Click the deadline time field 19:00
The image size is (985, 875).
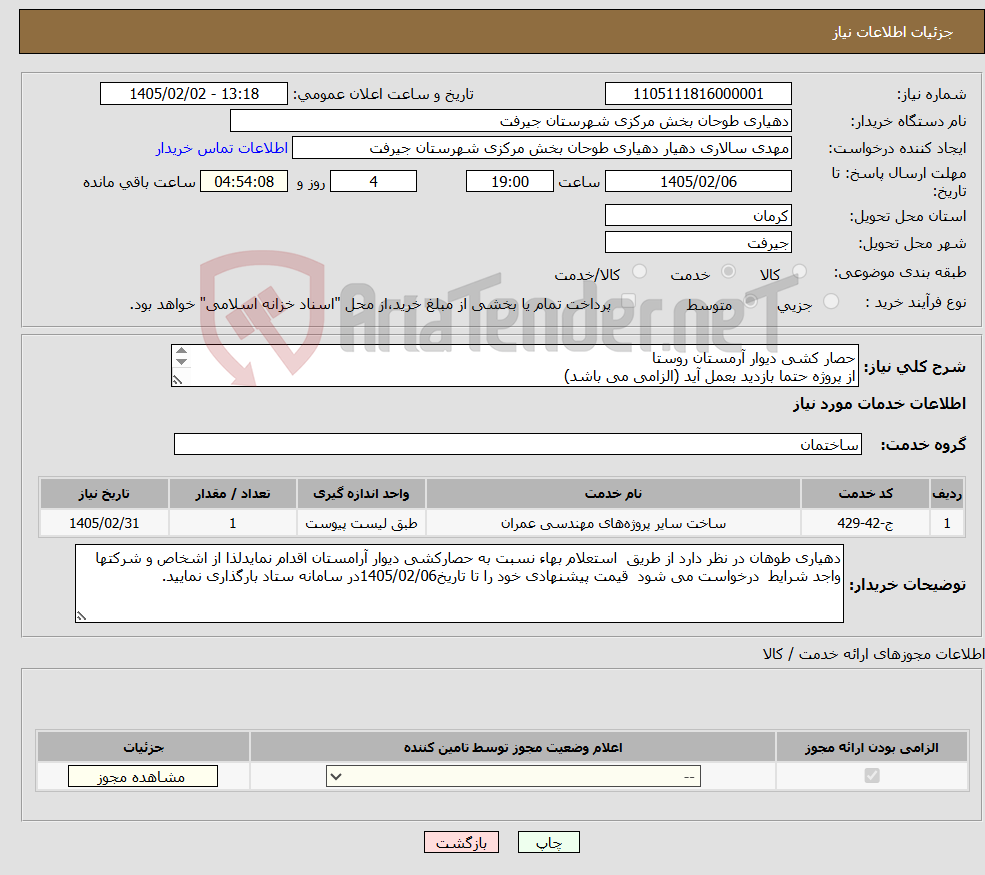pyautogui.click(x=509, y=182)
